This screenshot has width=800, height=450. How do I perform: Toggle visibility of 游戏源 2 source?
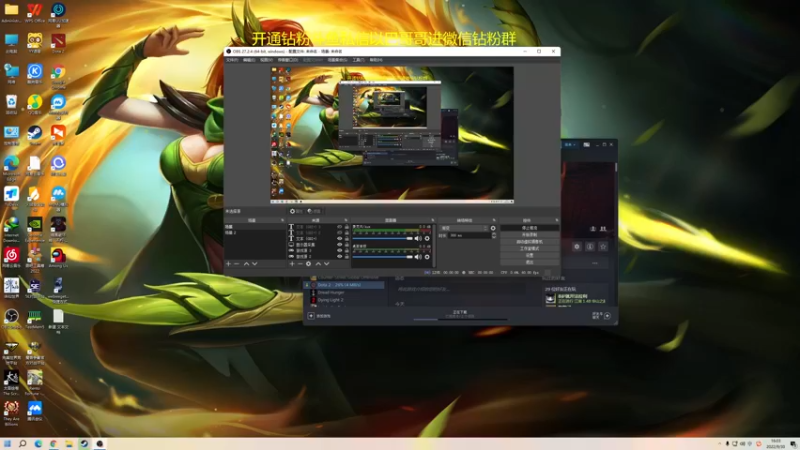pyautogui.click(x=339, y=257)
